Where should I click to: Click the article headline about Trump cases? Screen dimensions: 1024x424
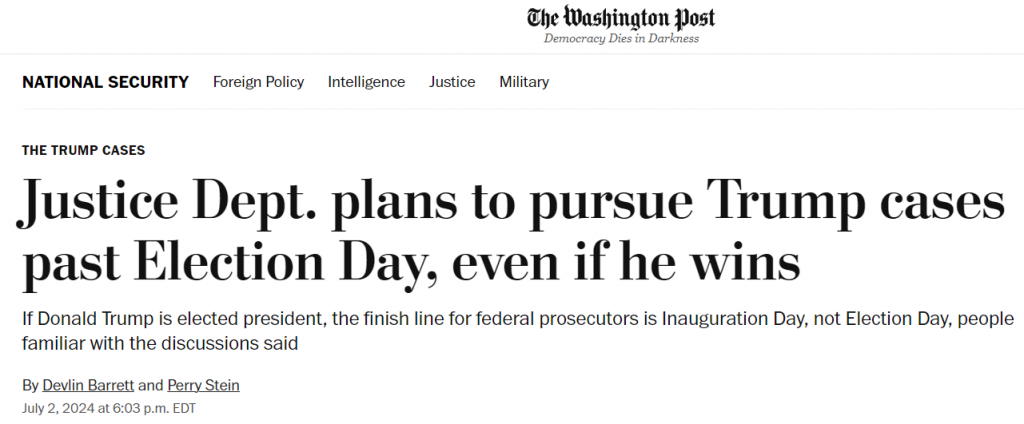coord(511,233)
